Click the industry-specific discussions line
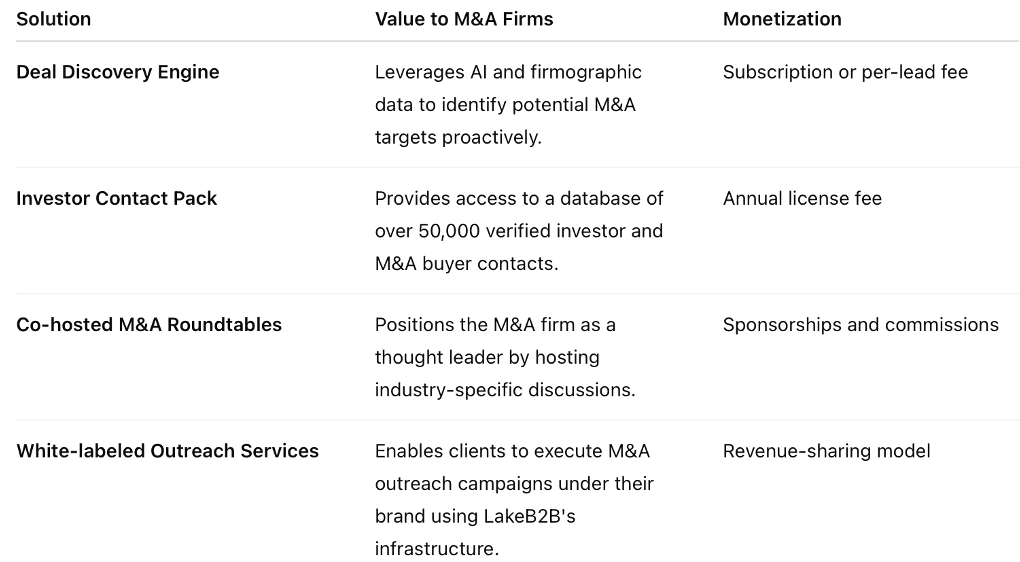Screen dimensions: 1020x562 [x=505, y=389]
